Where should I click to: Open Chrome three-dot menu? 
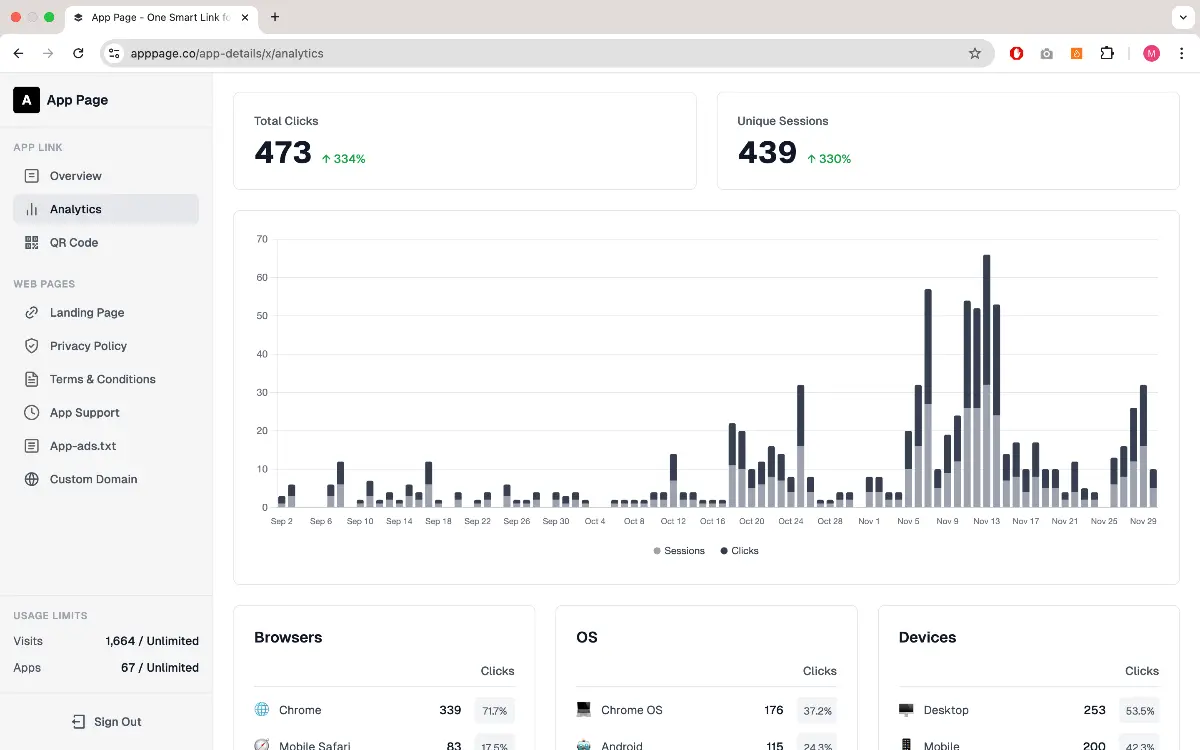1182,54
